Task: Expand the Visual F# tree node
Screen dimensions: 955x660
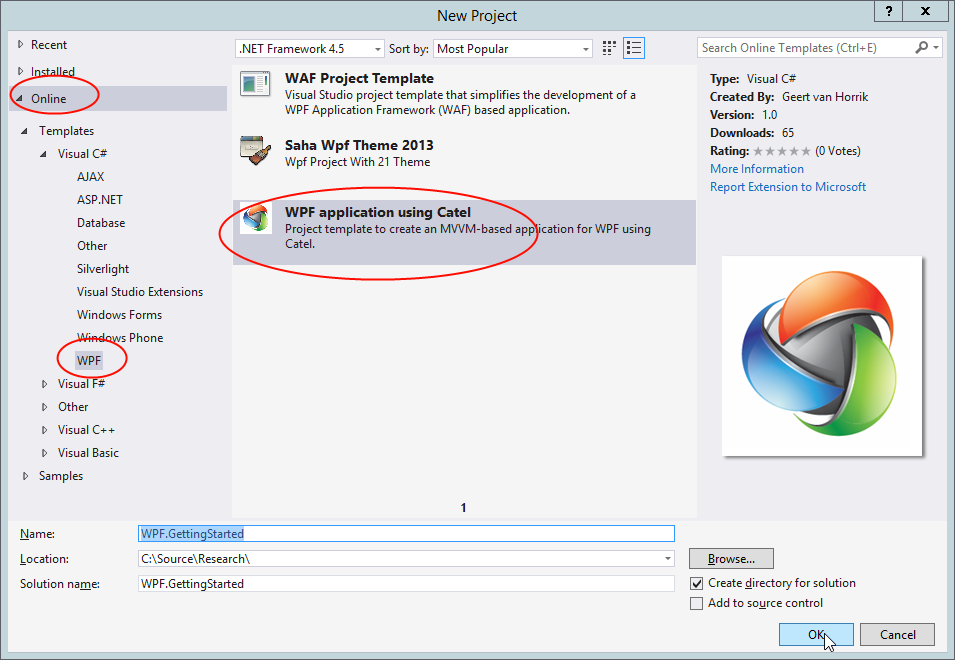Action: (44, 384)
